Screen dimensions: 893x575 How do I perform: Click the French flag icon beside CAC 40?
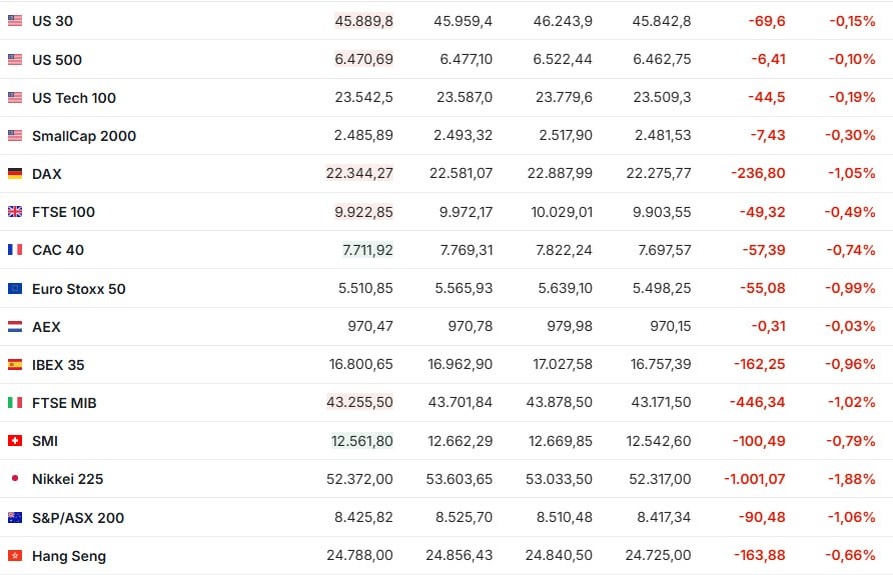[x=15, y=250]
